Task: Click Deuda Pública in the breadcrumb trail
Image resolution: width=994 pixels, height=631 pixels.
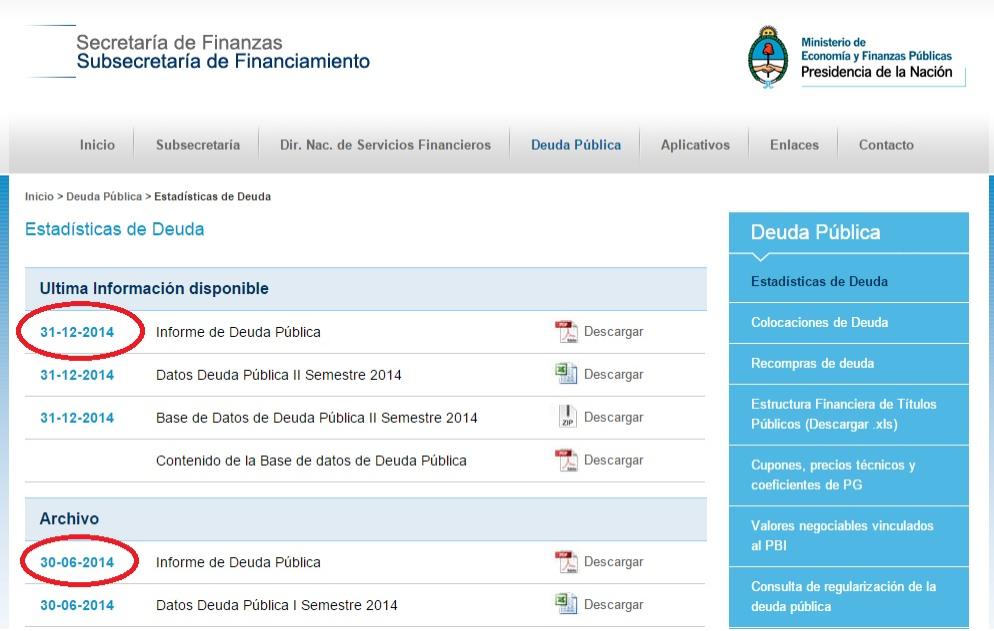Action: 104,197
